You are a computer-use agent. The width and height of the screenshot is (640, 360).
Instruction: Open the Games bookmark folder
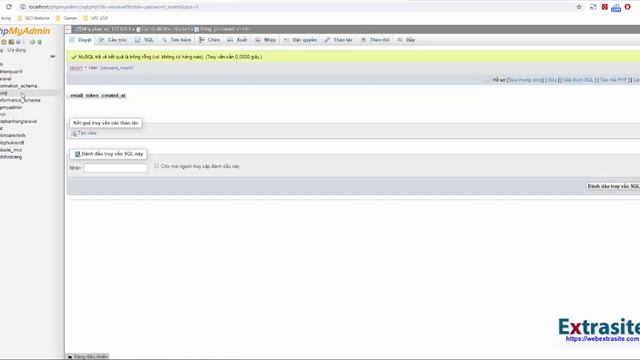coord(66,18)
